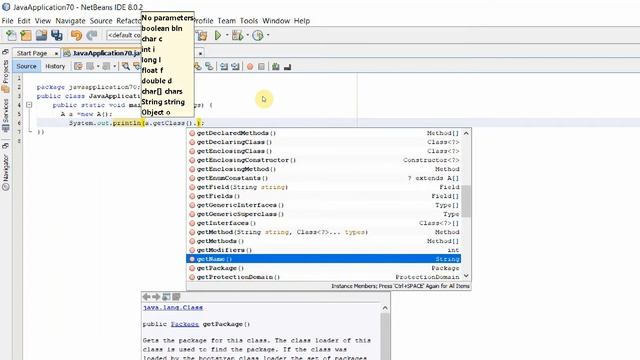Select the JavaApplication70.java editor tab
This screenshot has width=640, height=360.
coord(107,53)
